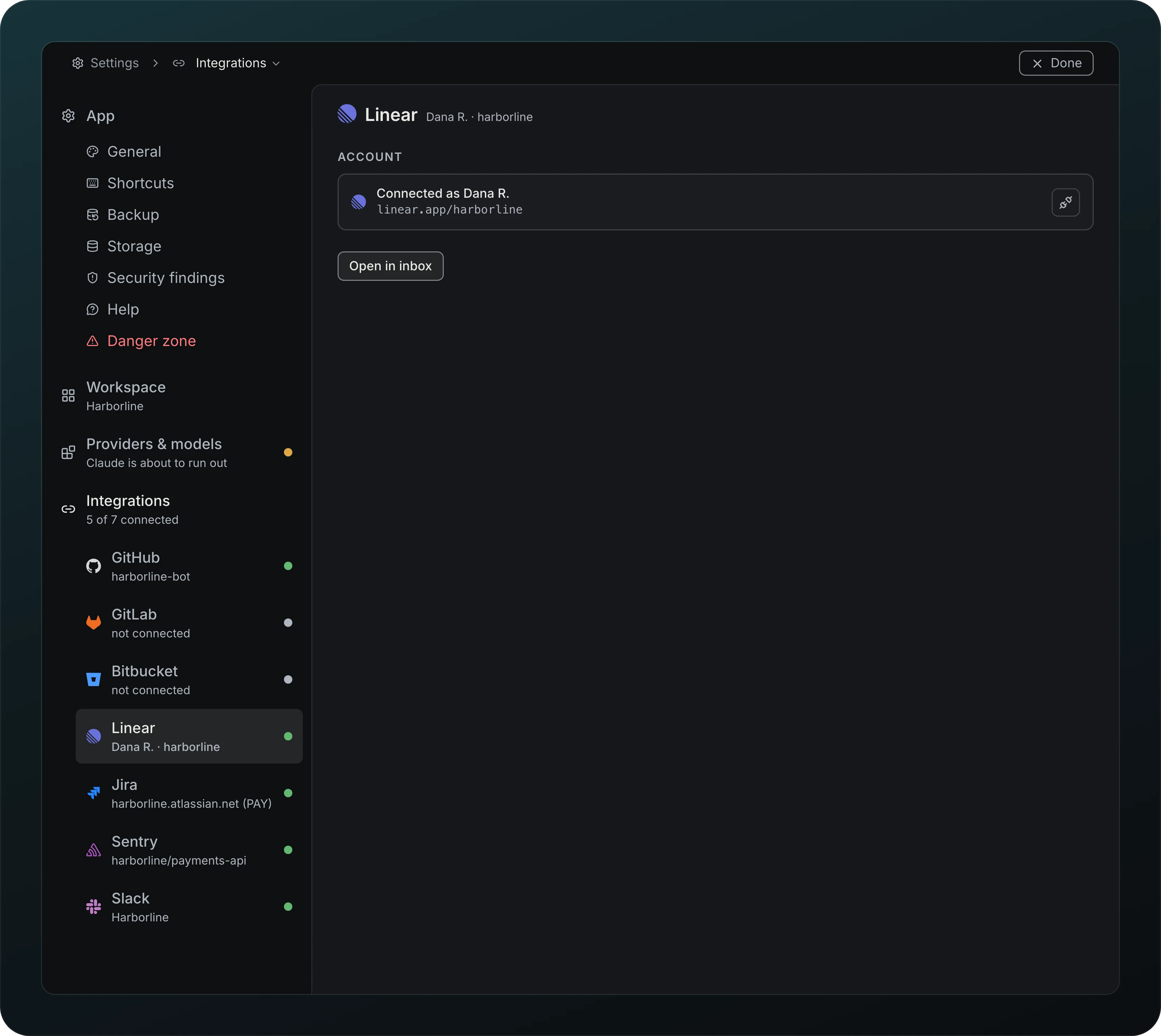Click the Providers & models blocks icon
The height and width of the screenshot is (1036, 1161).
[x=68, y=453]
